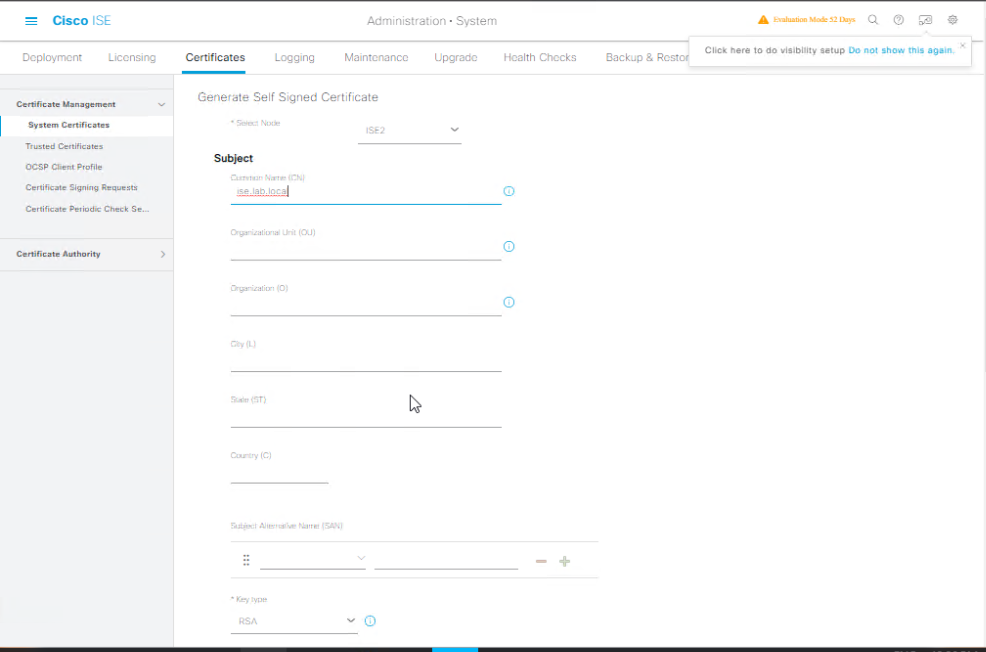The width and height of the screenshot is (986, 652).
Task: Switch to the Maintenance tab
Action: pos(376,57)
